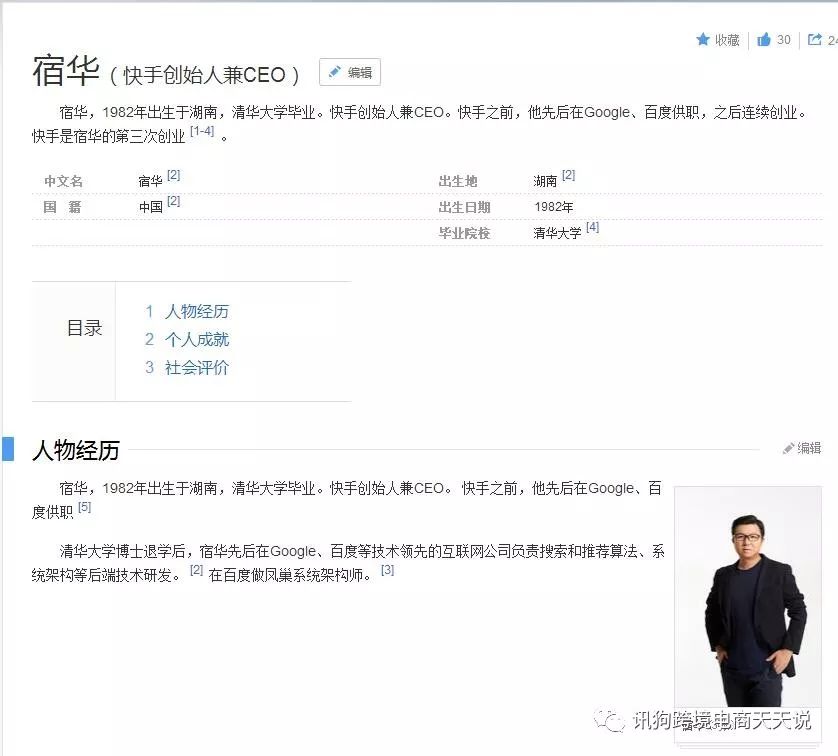Click citation [4] next to 清华大学

pos(592,228)
